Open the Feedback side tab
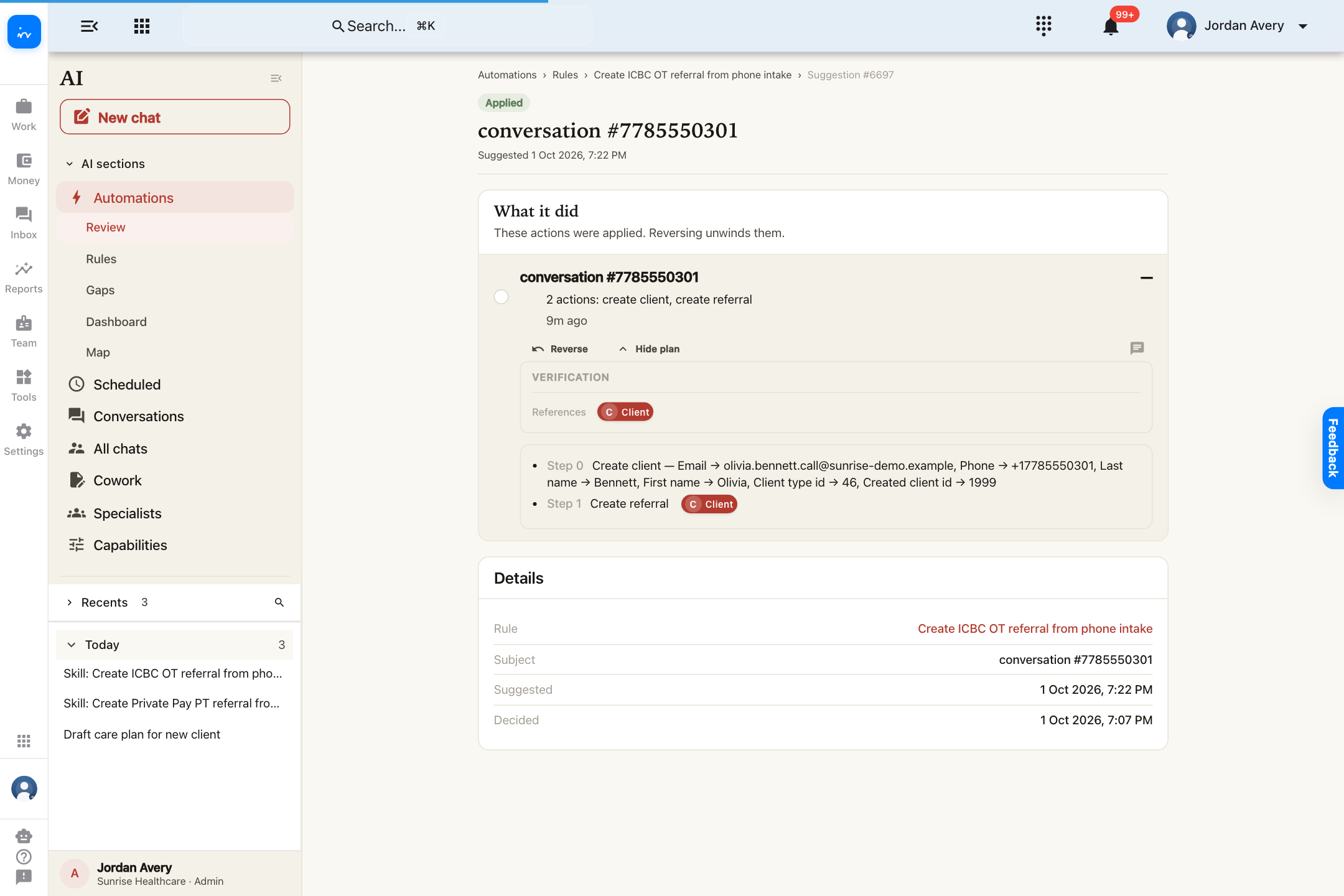 click(x=1333, y=448)
